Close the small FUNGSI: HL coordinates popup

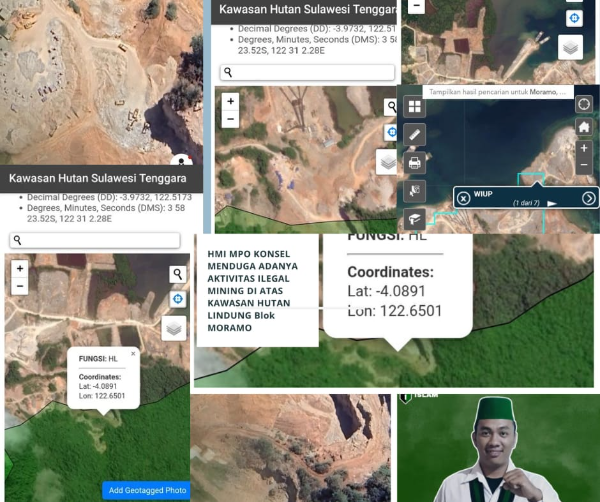pyautogui.click(x=133, y=354)
